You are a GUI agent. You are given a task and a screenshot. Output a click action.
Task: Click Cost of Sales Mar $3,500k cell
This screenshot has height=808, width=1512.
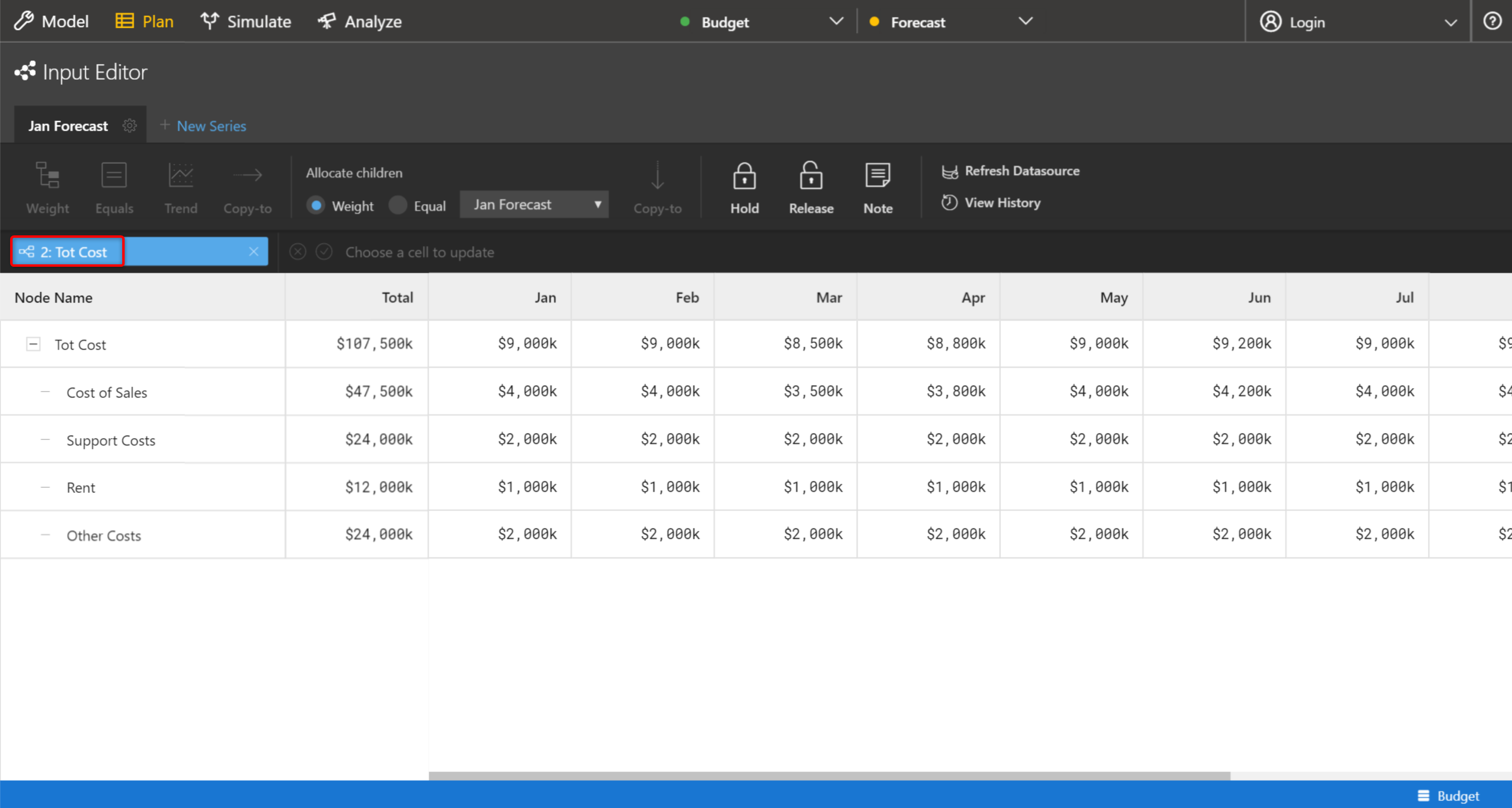coord(786,391)
